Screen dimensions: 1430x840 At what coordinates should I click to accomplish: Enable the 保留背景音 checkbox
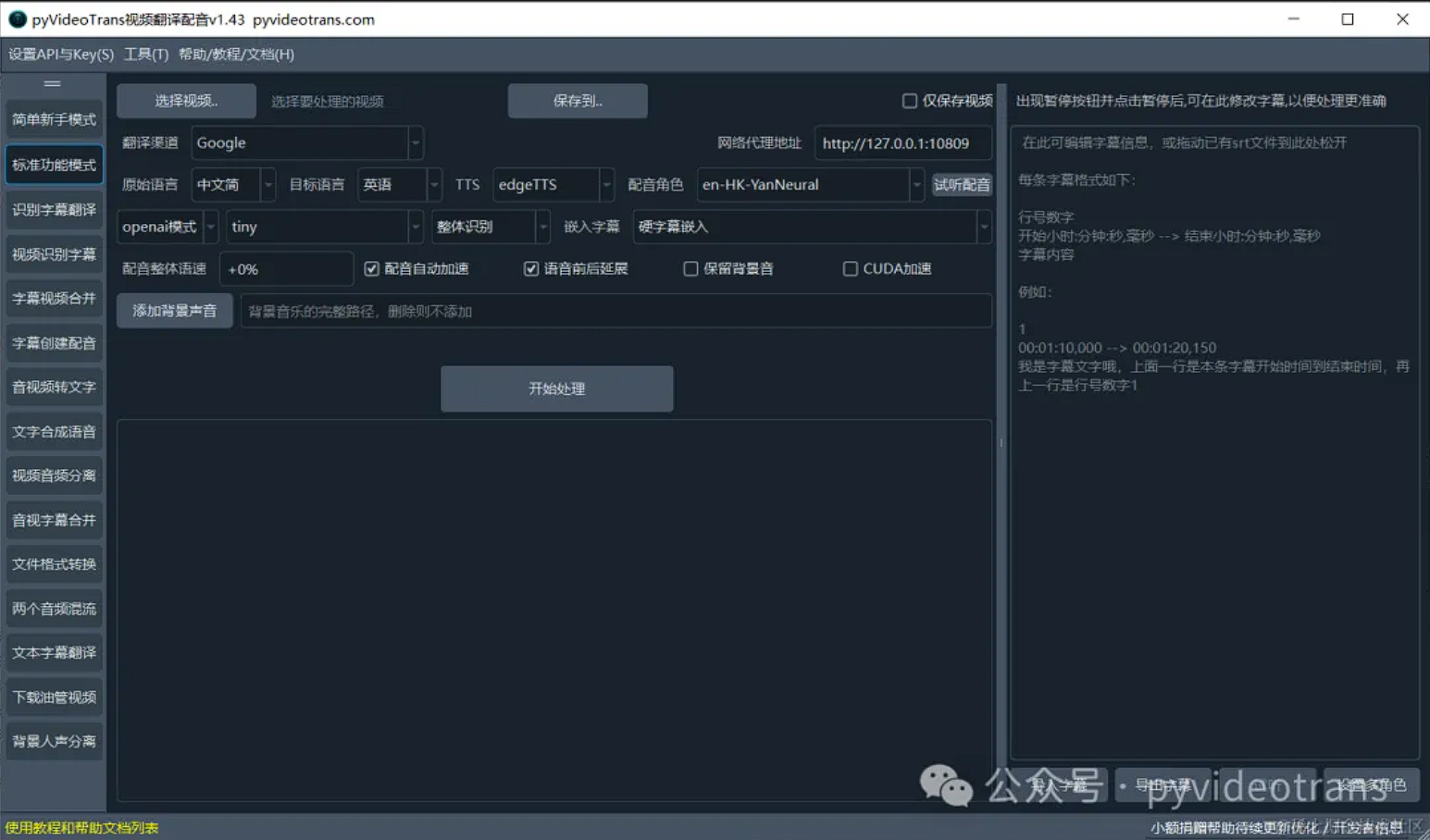(690, 269)
